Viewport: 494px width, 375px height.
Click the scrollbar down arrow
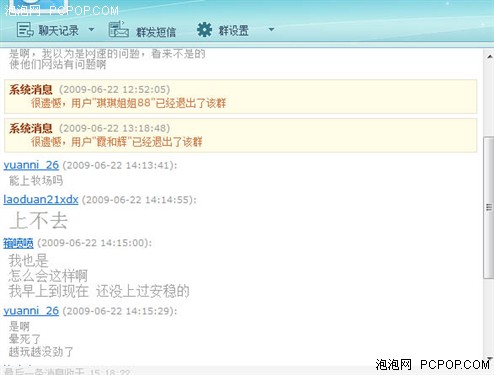click(x=489, y=359)
